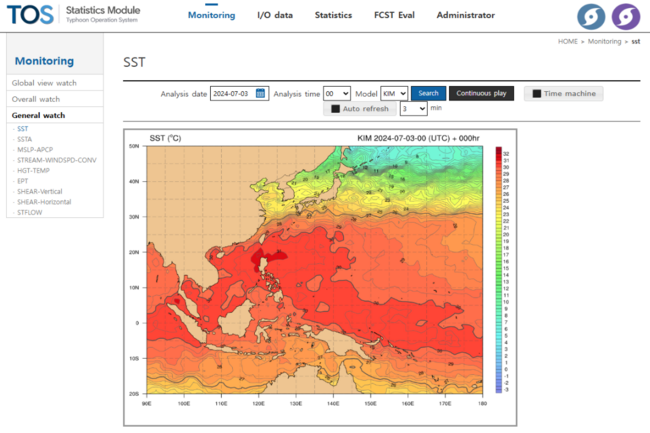Image resolution: width=650 pixels, height=433 pixels.
Task: Expand the Model KIM dropdown
Action: pyautogui.click(x=394, y=94)
